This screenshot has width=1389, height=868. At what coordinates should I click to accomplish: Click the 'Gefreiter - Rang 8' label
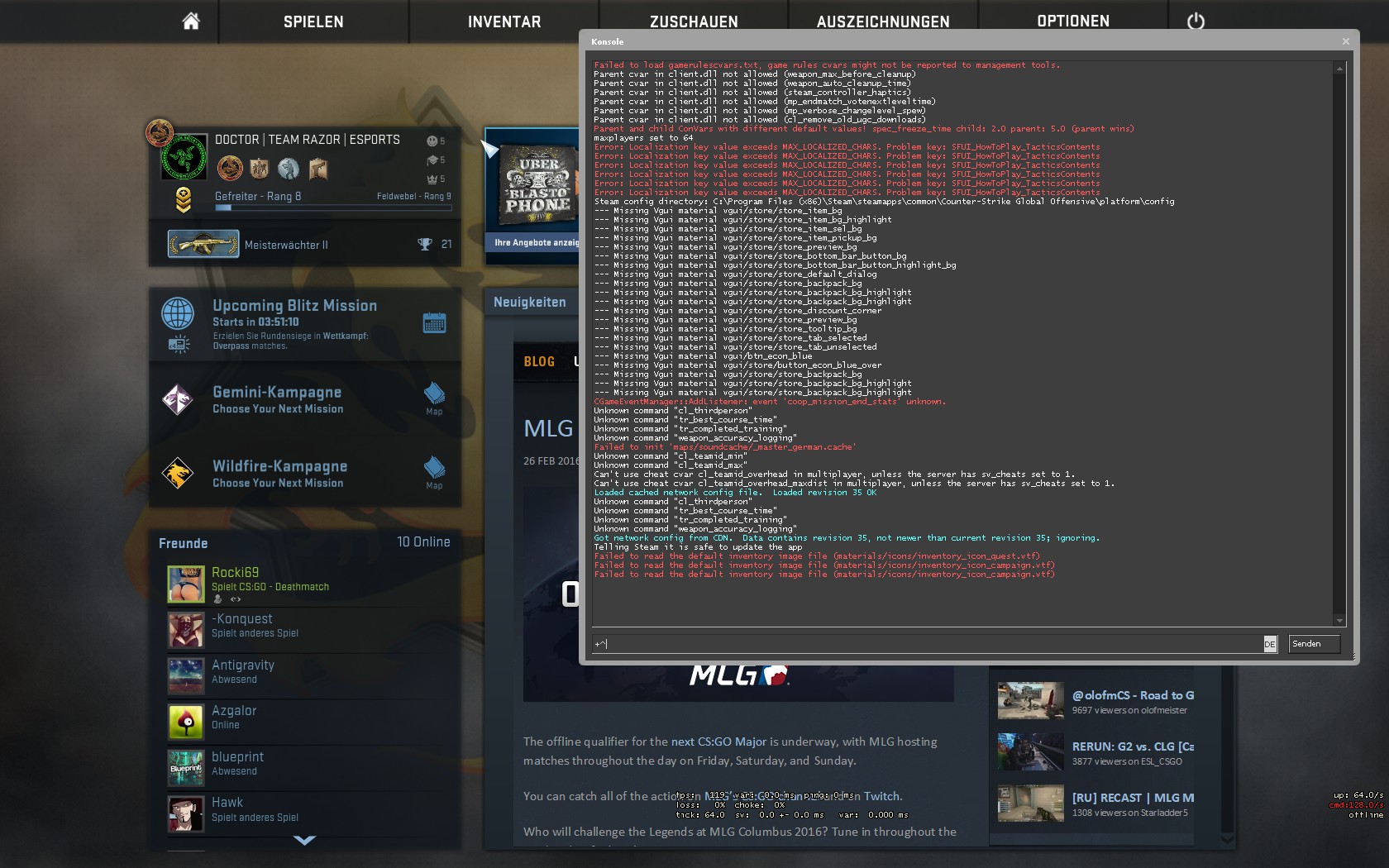258,196
